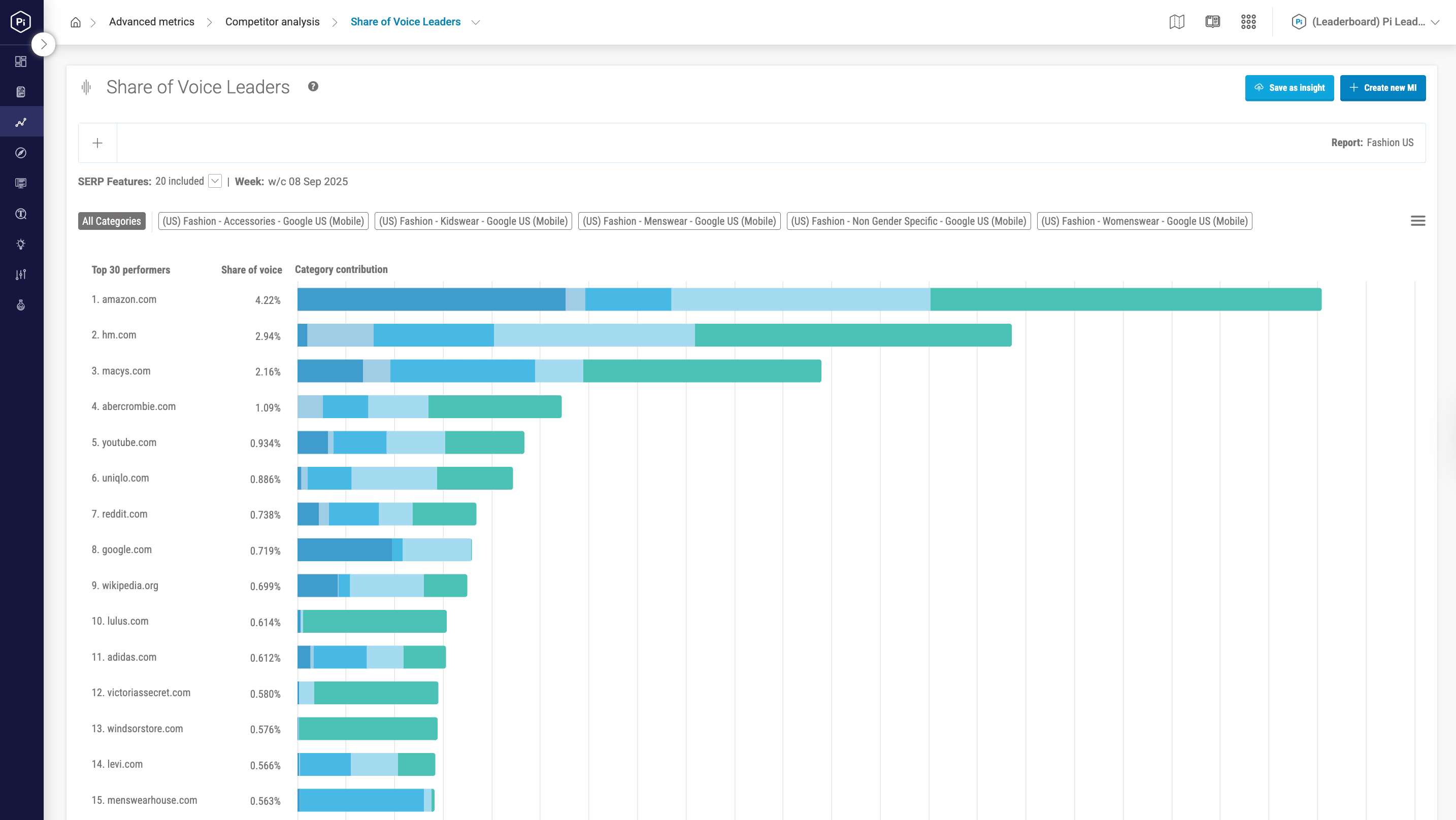Viewport: 1456px width, 820px height.
Task: Open the chart hamburger menu
Action: coord(1417,221)
